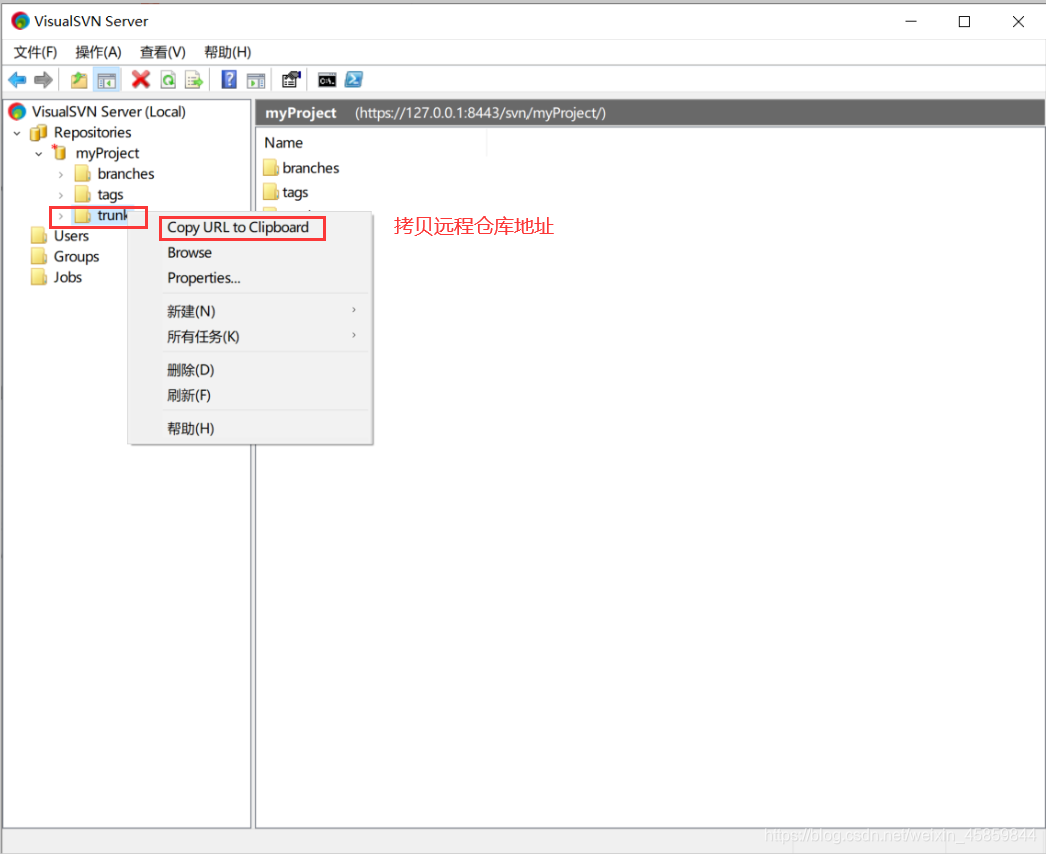The height and width of the screenshot is (854, 1046).
Task: Click the Refresh page icon in toolbar
Action: click(x=169, y=80)
